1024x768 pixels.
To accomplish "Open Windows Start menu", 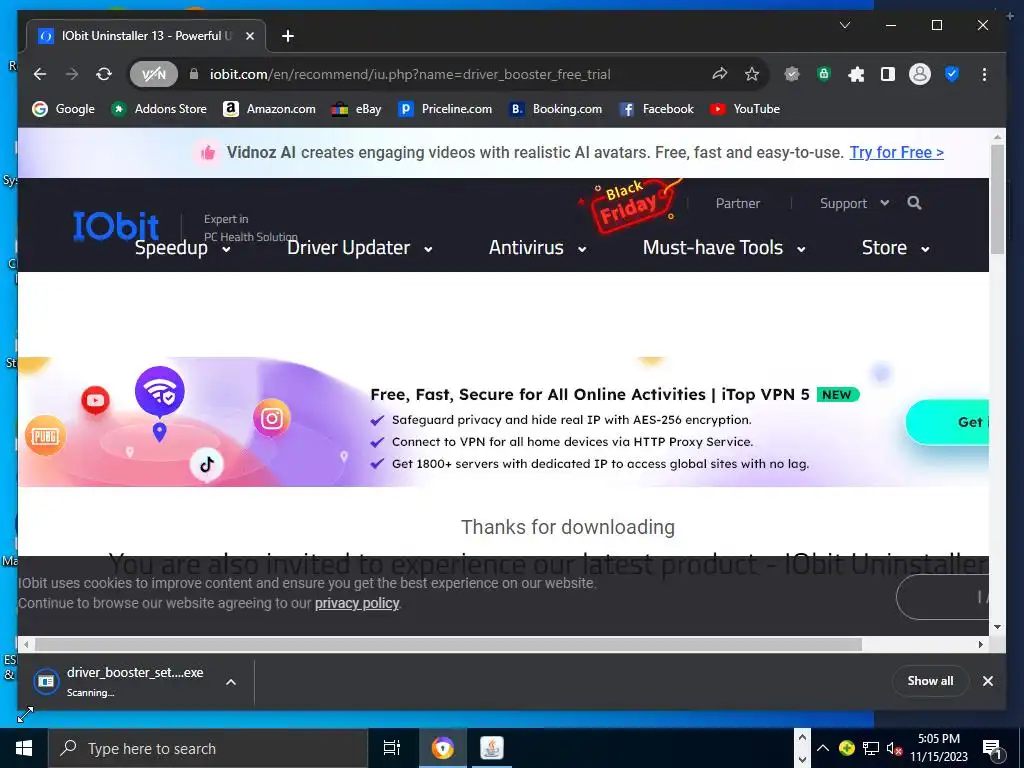I will (x=24, y=748).
